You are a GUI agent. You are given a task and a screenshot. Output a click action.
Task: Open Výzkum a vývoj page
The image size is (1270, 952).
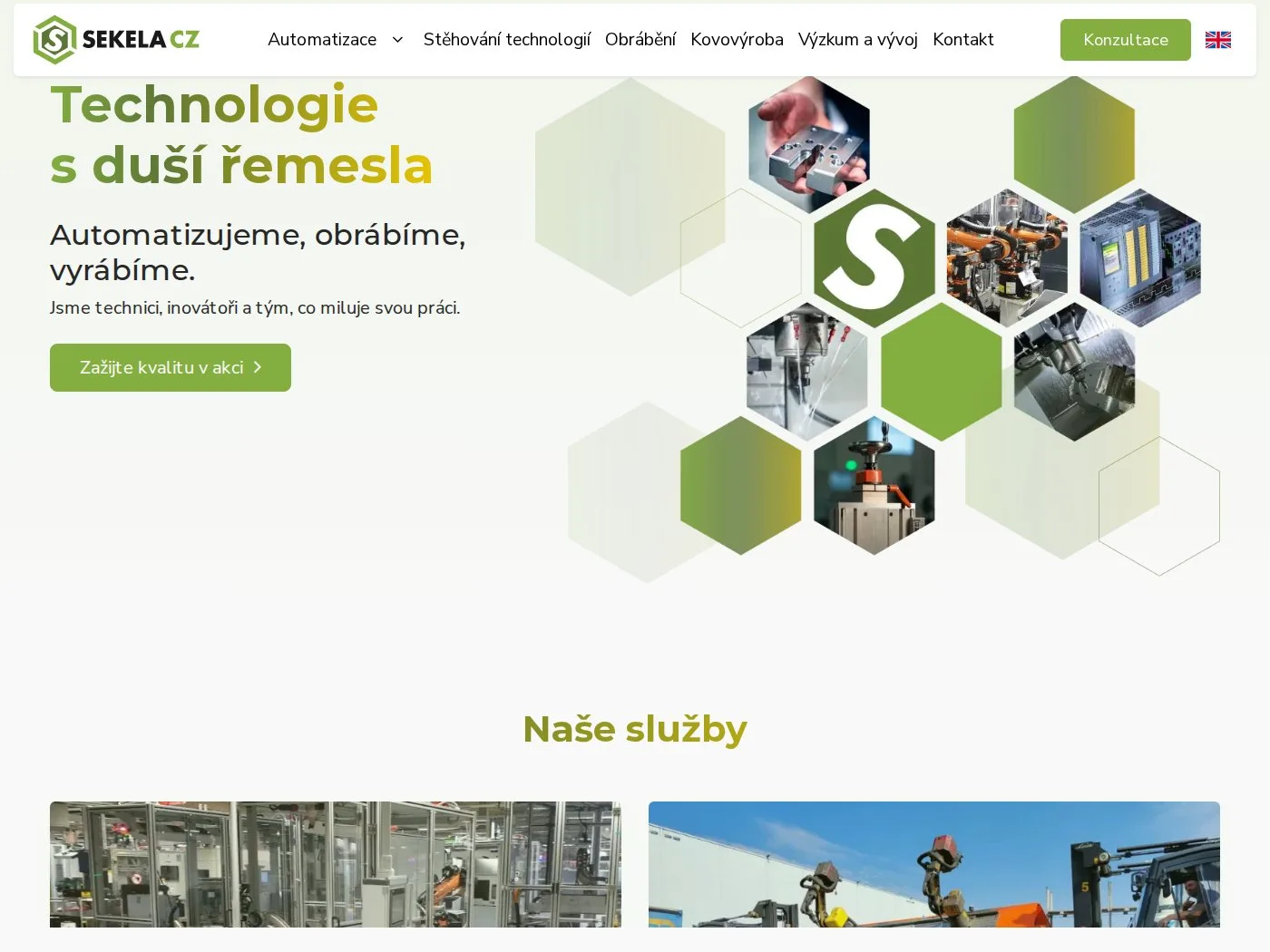(858, 40)
